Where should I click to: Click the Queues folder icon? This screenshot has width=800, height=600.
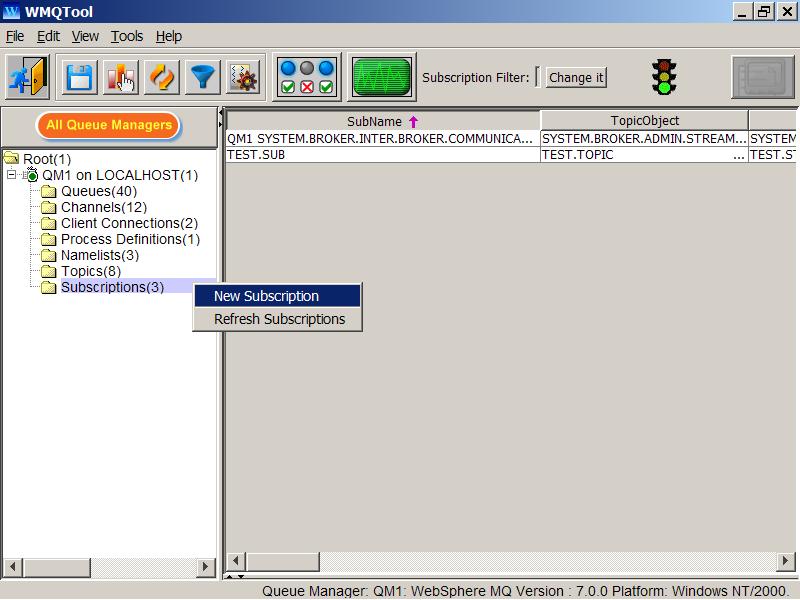[48, 191]
